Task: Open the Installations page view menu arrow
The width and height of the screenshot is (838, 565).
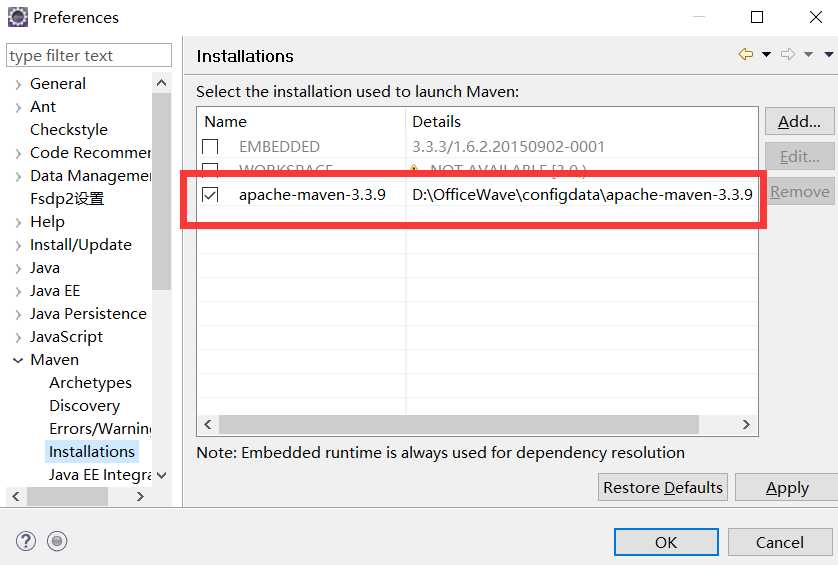Action: click(829, 55)
